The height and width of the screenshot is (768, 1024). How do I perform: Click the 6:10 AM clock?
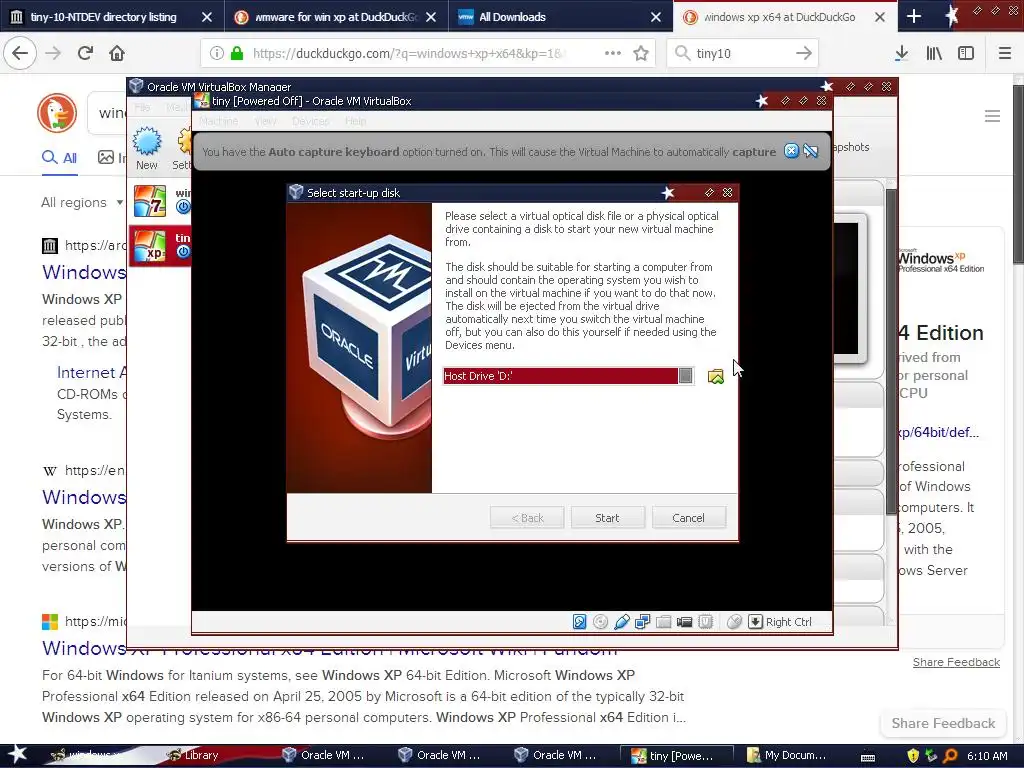coord(987,756)
